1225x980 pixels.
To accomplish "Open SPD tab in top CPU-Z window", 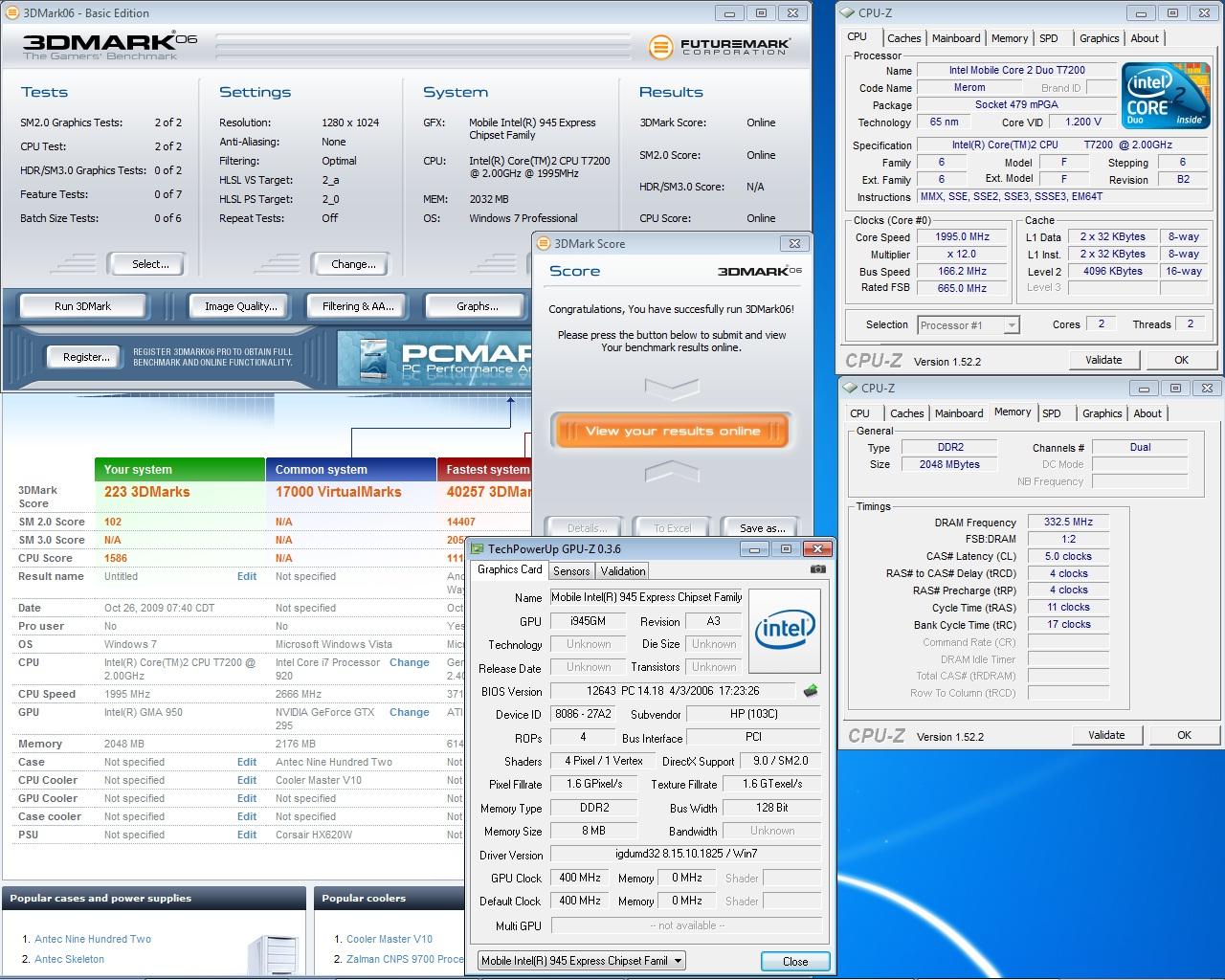I will point(1049,38).
